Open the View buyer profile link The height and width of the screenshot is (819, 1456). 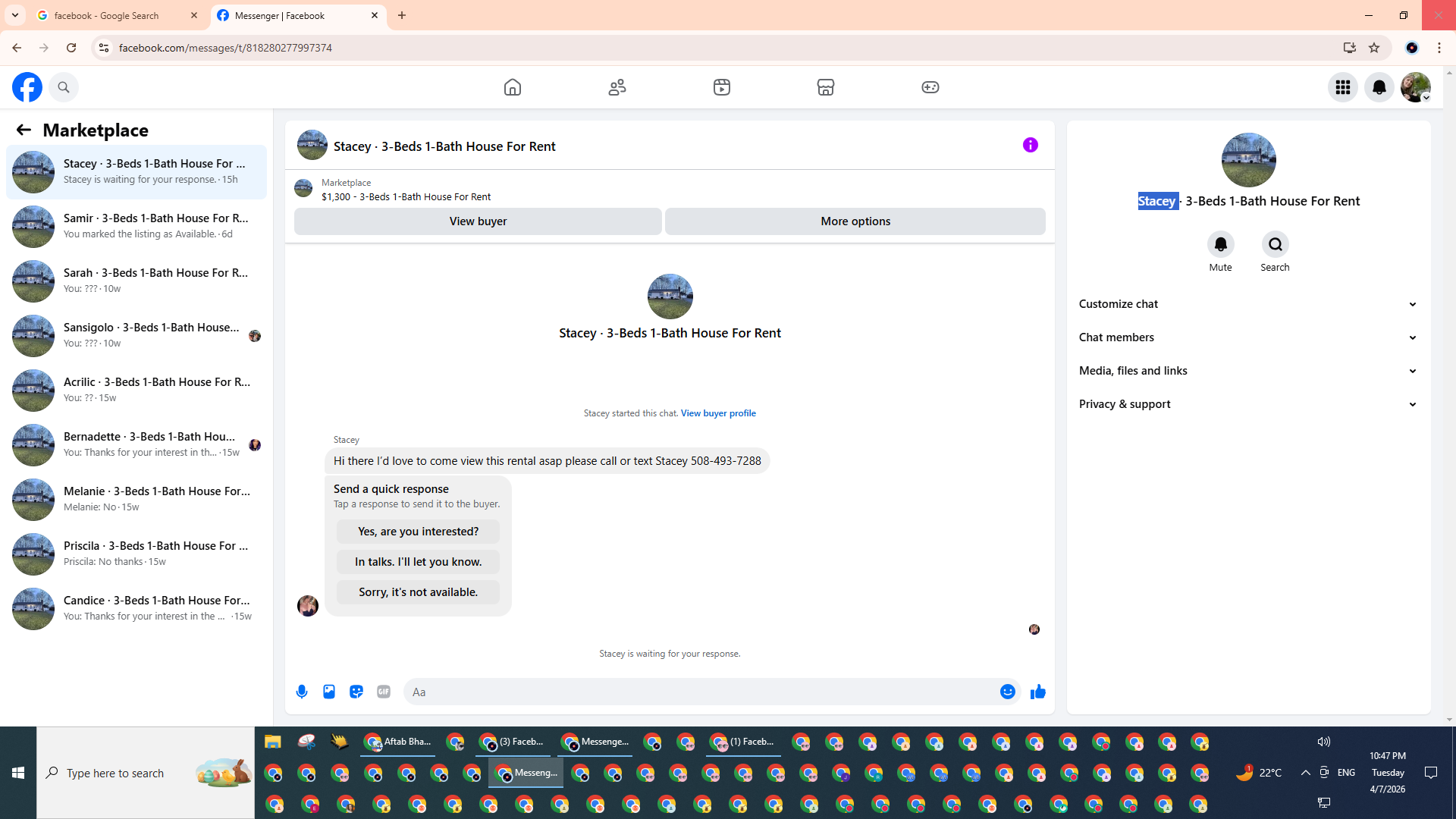click(718, 413)
